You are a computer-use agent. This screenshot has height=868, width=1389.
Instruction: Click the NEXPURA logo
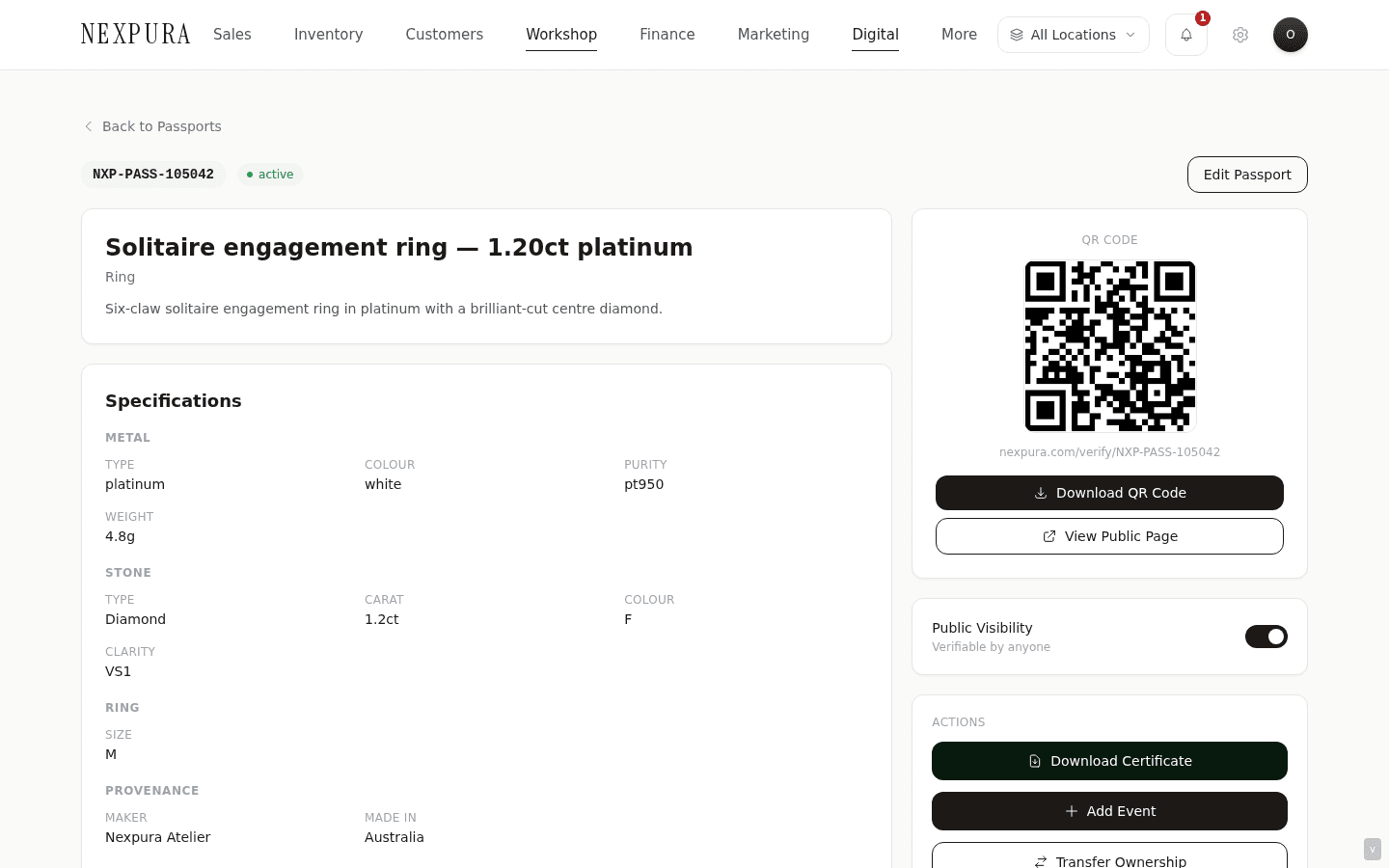point(136,35)
